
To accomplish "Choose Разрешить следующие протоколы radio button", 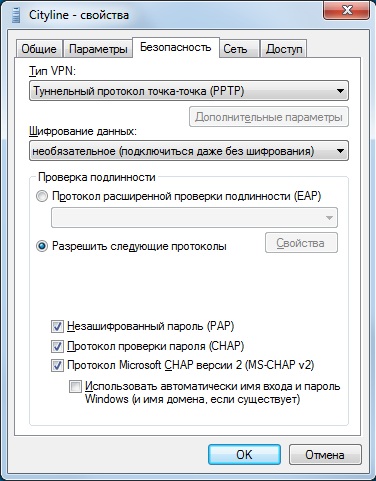I will tap(42, 246).
